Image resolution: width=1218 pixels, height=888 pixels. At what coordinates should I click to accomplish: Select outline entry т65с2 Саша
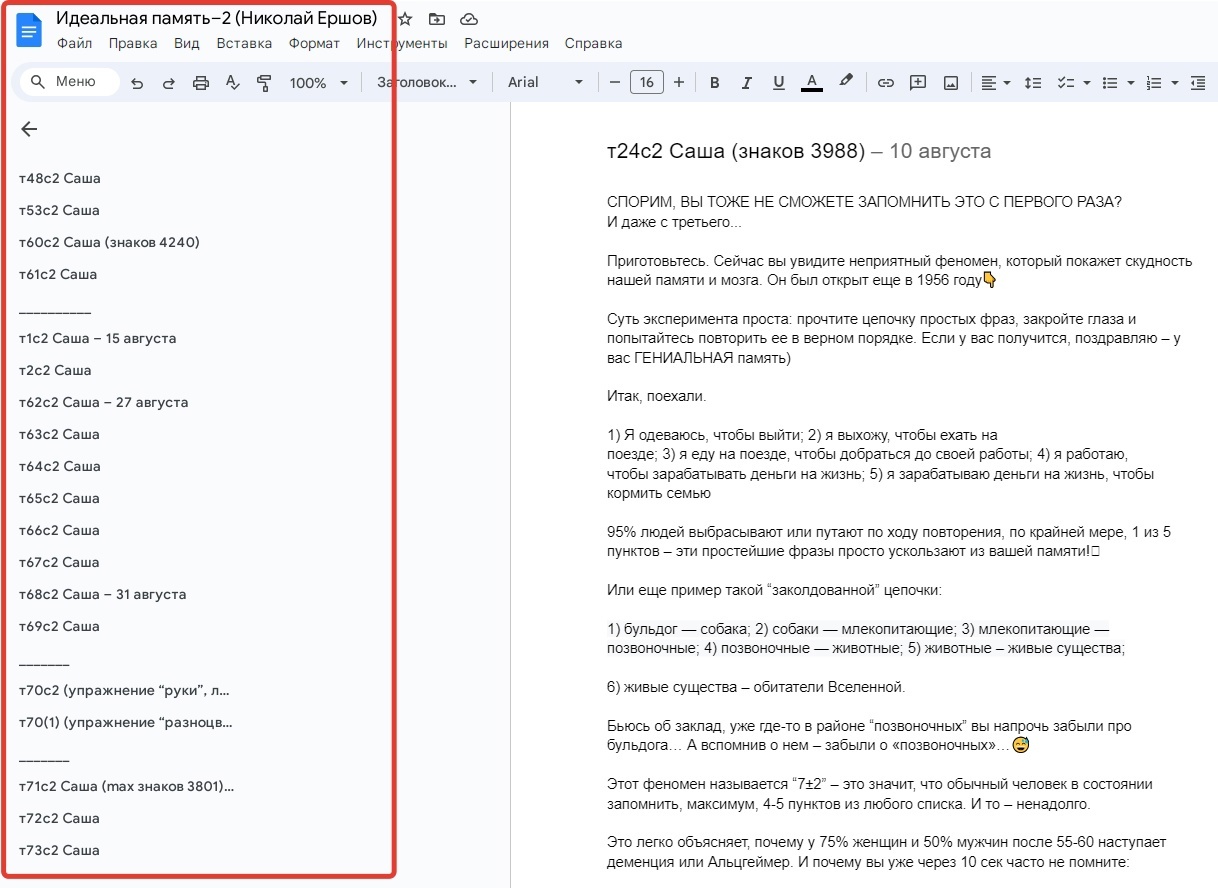tap(60, 498)
